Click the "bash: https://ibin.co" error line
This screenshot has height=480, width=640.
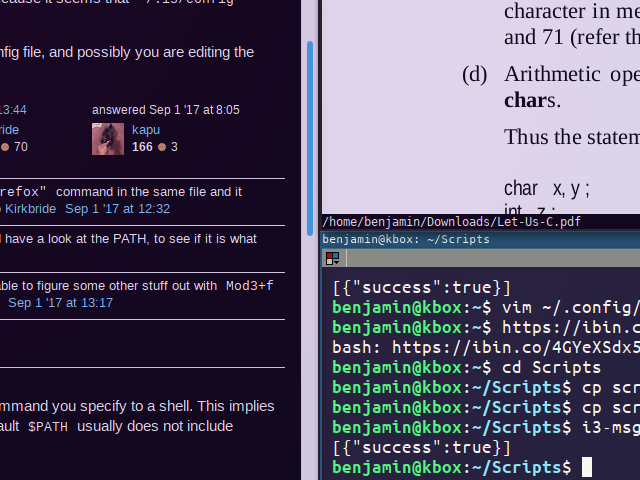(486, 347)
